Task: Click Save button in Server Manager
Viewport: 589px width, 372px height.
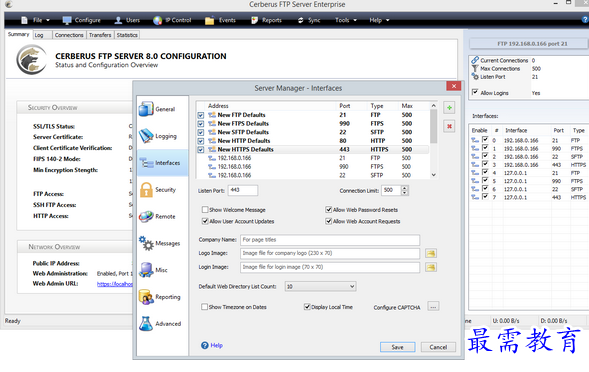Action: 397,347
